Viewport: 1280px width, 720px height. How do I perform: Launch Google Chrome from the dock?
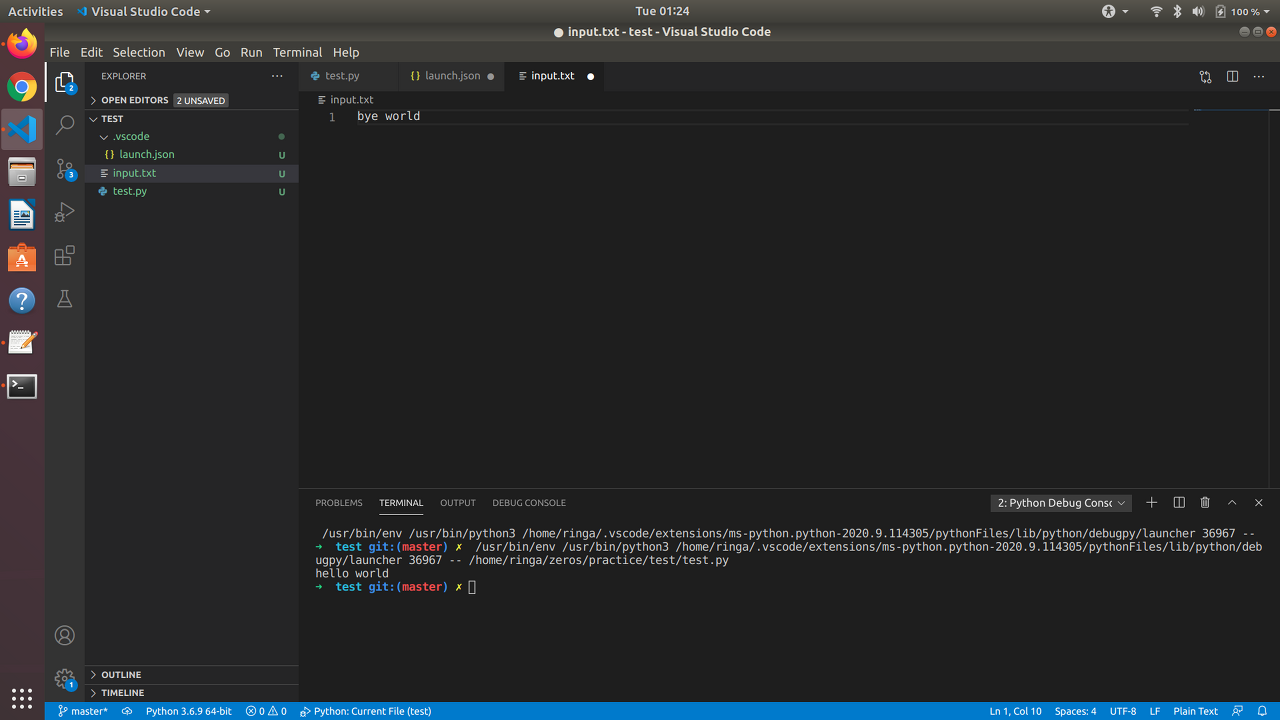[x=22, y=87]
